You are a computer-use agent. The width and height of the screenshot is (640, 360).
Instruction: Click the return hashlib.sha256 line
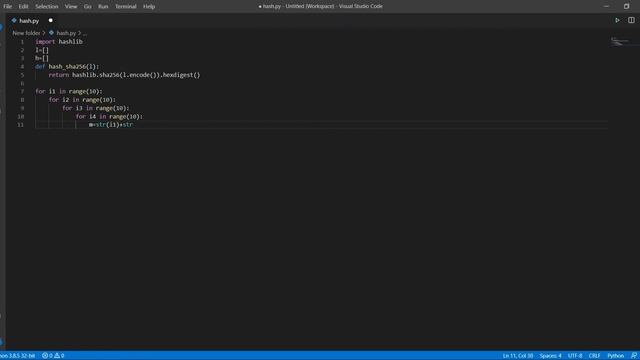click(124, 75)
